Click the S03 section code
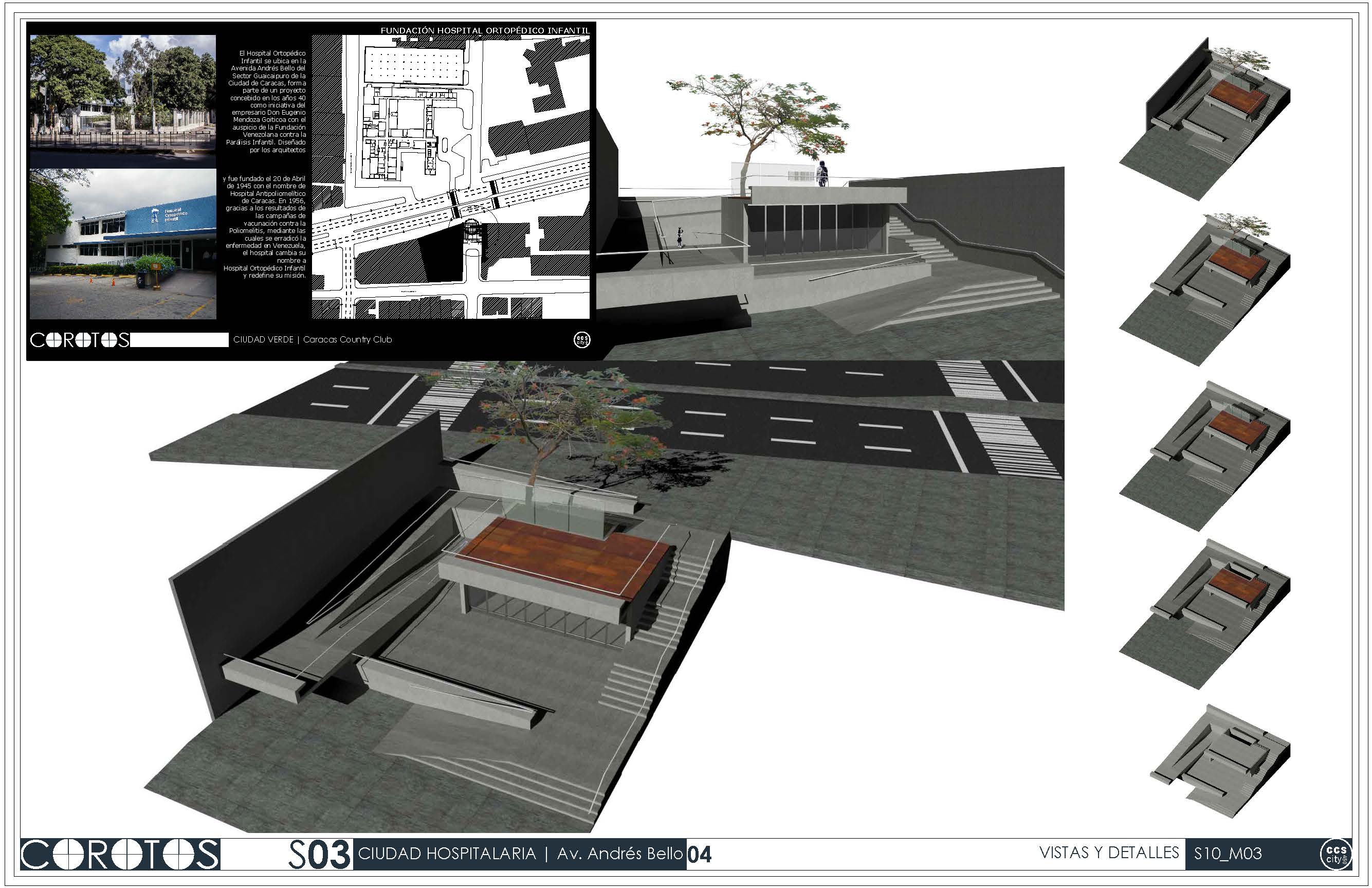The width and height of the screenshot is (1372, 888). 319,855
